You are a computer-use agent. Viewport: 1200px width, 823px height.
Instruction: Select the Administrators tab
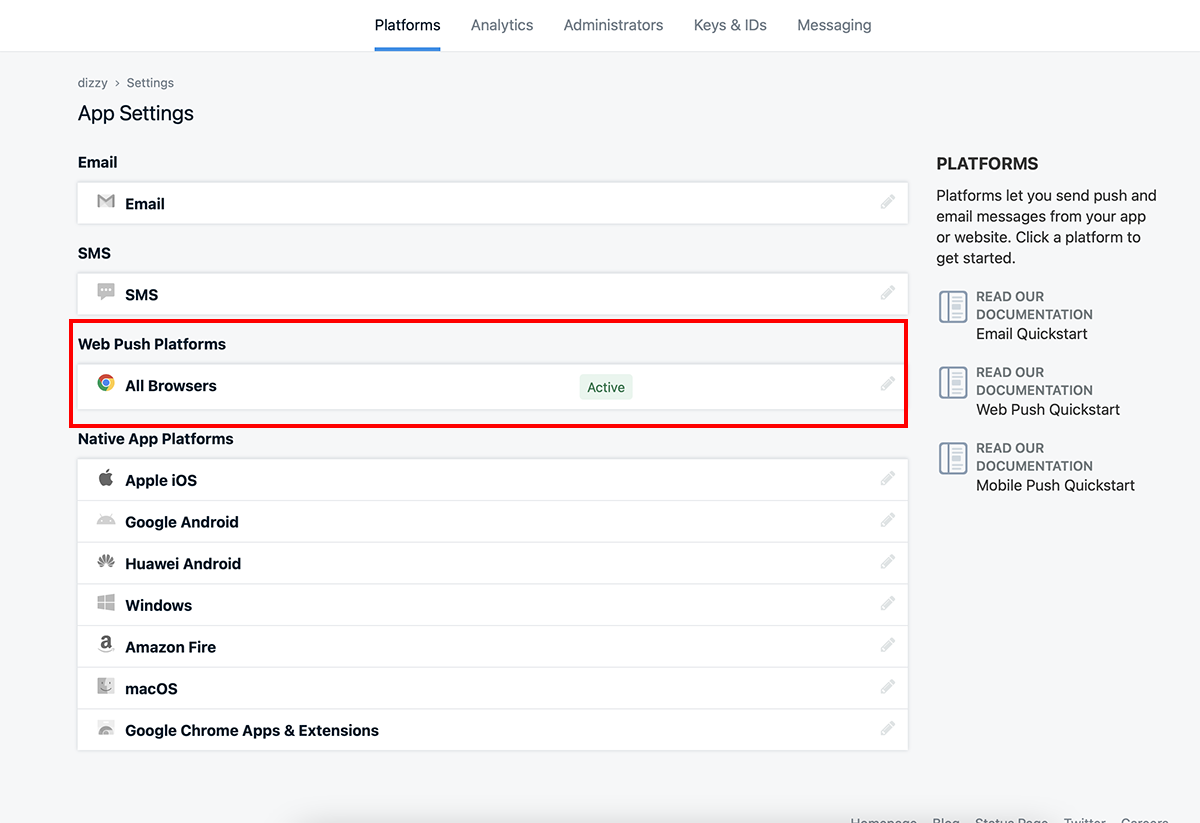pos(613,25)
